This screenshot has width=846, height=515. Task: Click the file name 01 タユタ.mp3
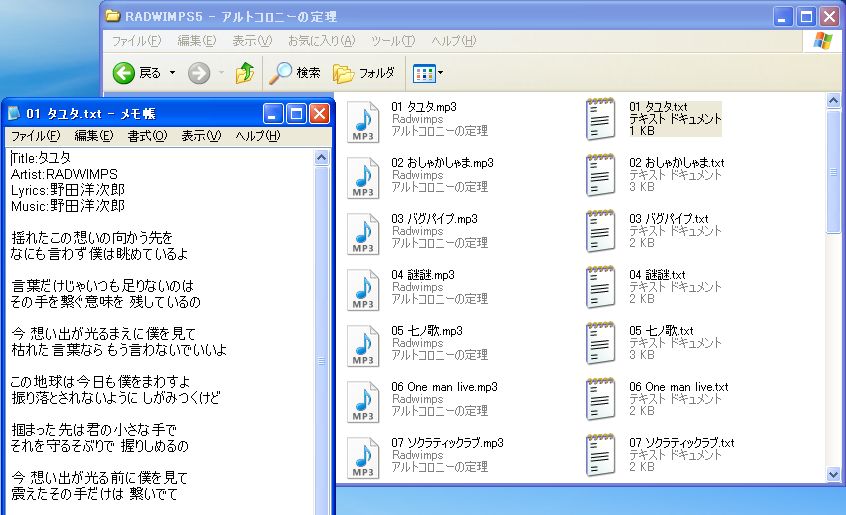click(424, 107)
